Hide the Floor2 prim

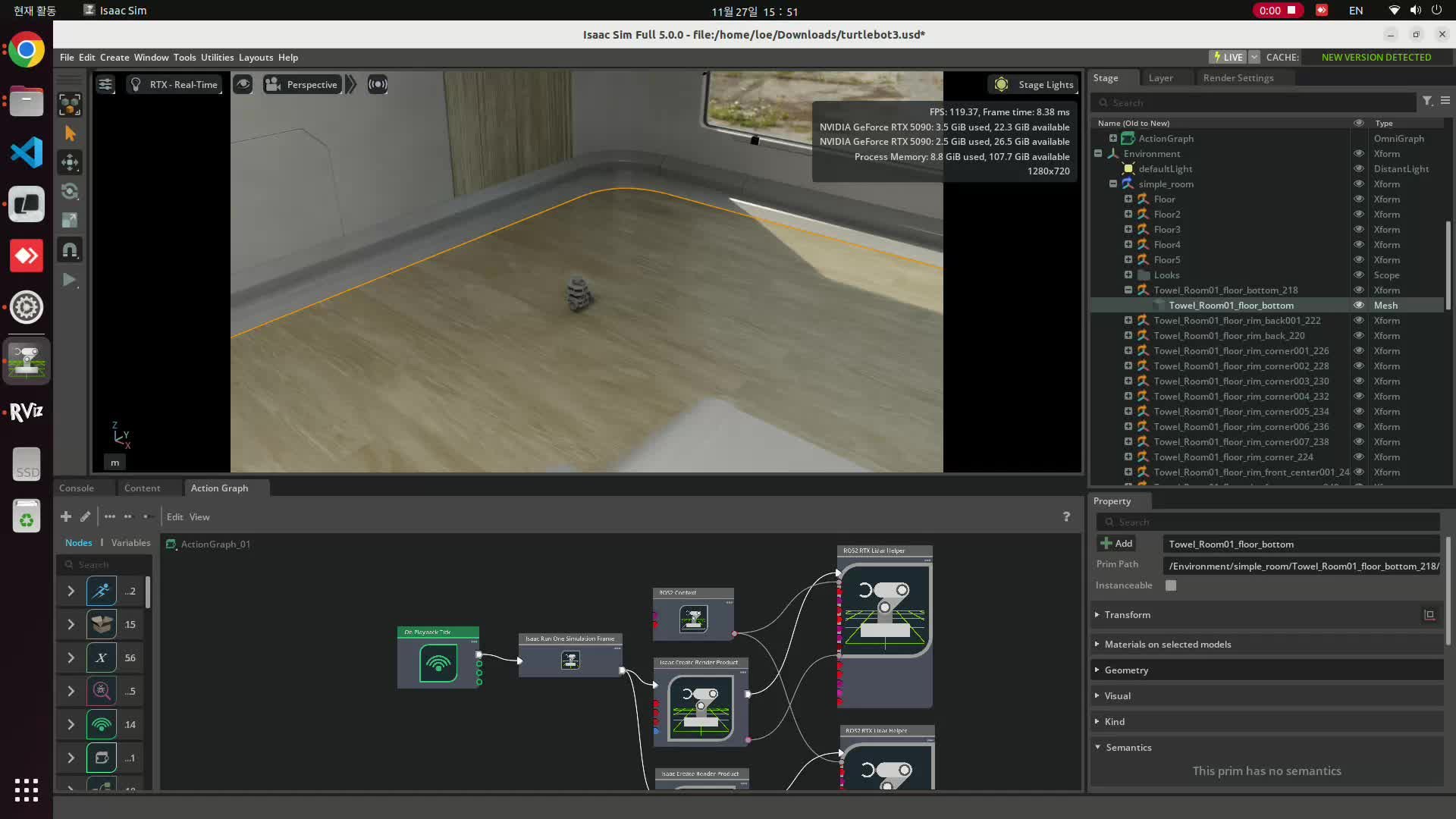[x=1359, y=214]
